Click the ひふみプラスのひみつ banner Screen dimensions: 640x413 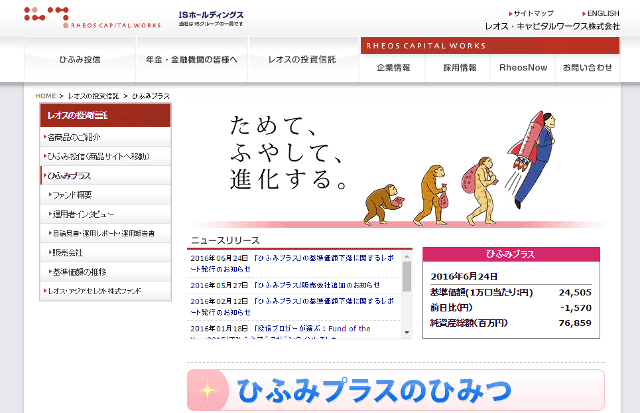pos(396,390)
